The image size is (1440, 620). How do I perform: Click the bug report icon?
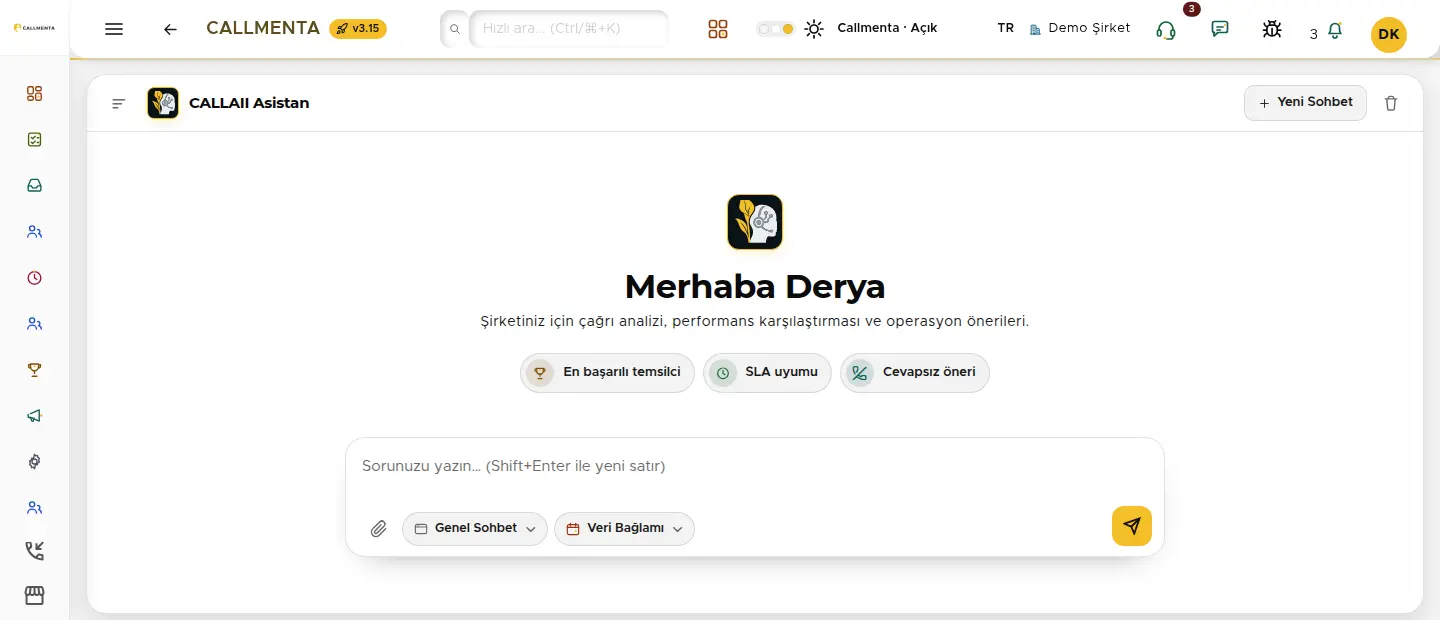point(1272,29)
